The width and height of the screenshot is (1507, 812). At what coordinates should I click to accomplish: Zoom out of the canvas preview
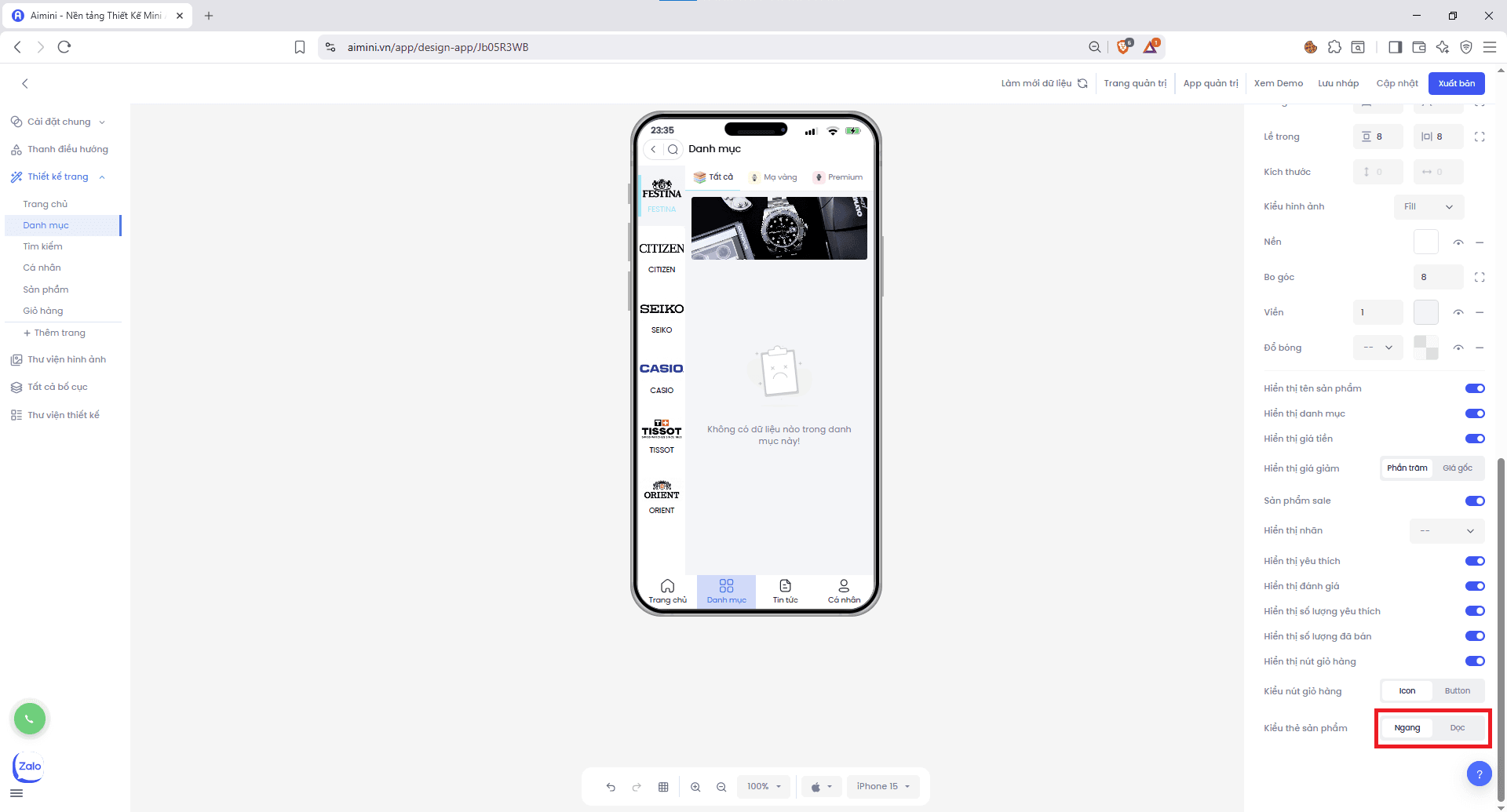coord(721,787)
